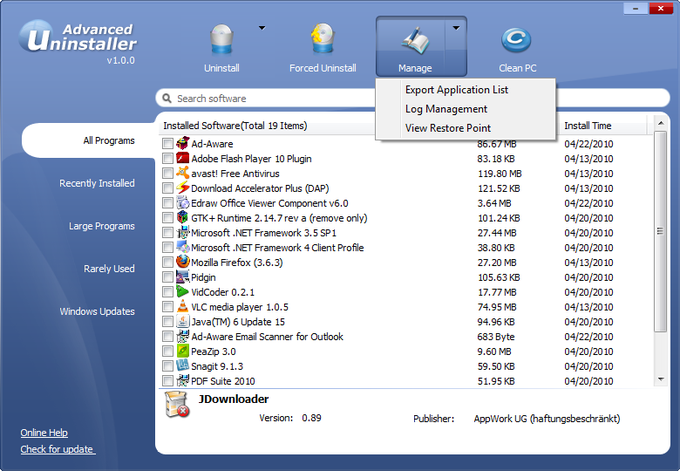Tick the avast! Free Antivirus checkbox
Viewport: 680px width, 471px height.
click(x=167, y=173)
